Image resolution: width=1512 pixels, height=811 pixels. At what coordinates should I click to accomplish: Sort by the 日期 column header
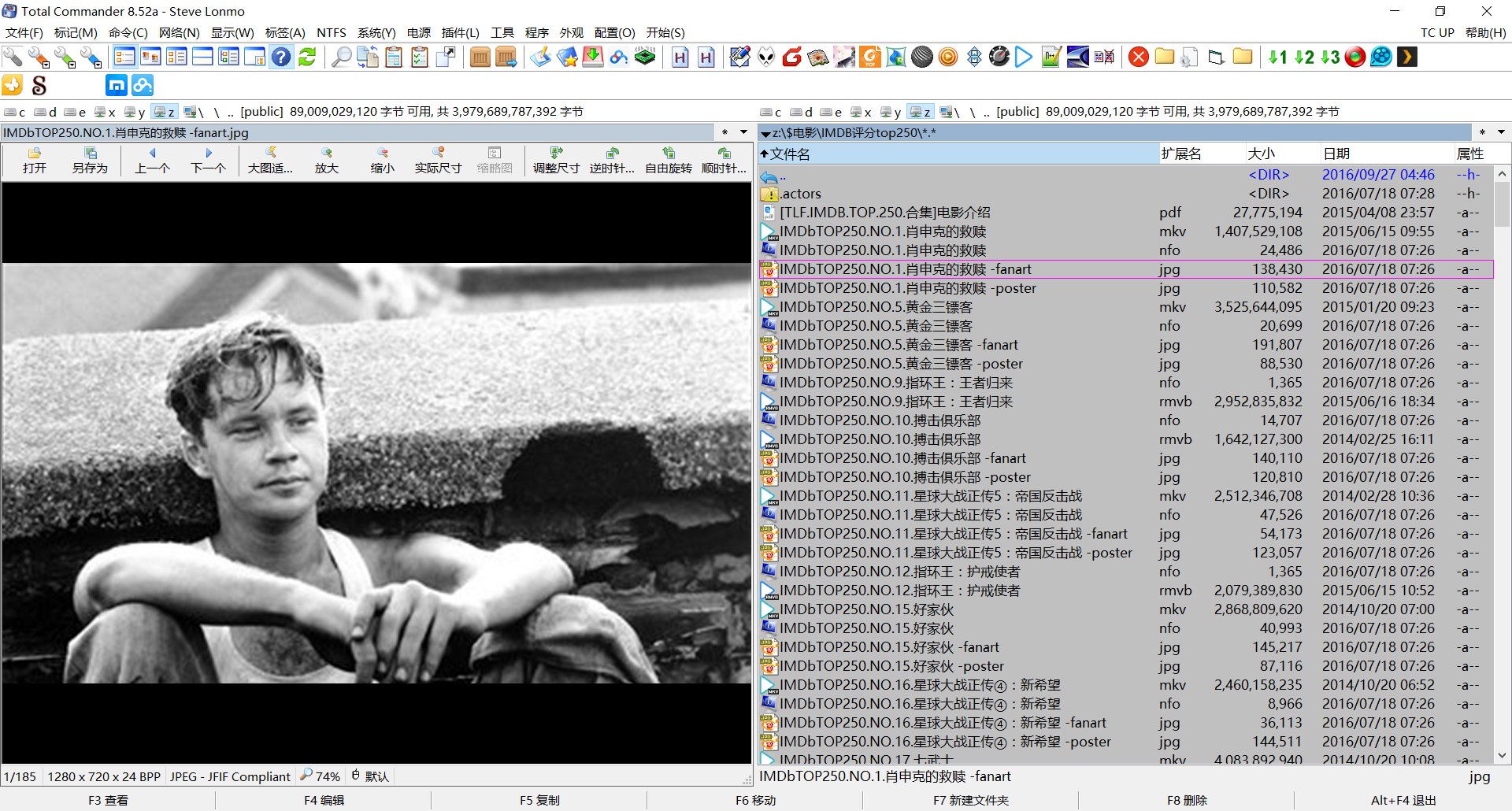coord(1387,154)
